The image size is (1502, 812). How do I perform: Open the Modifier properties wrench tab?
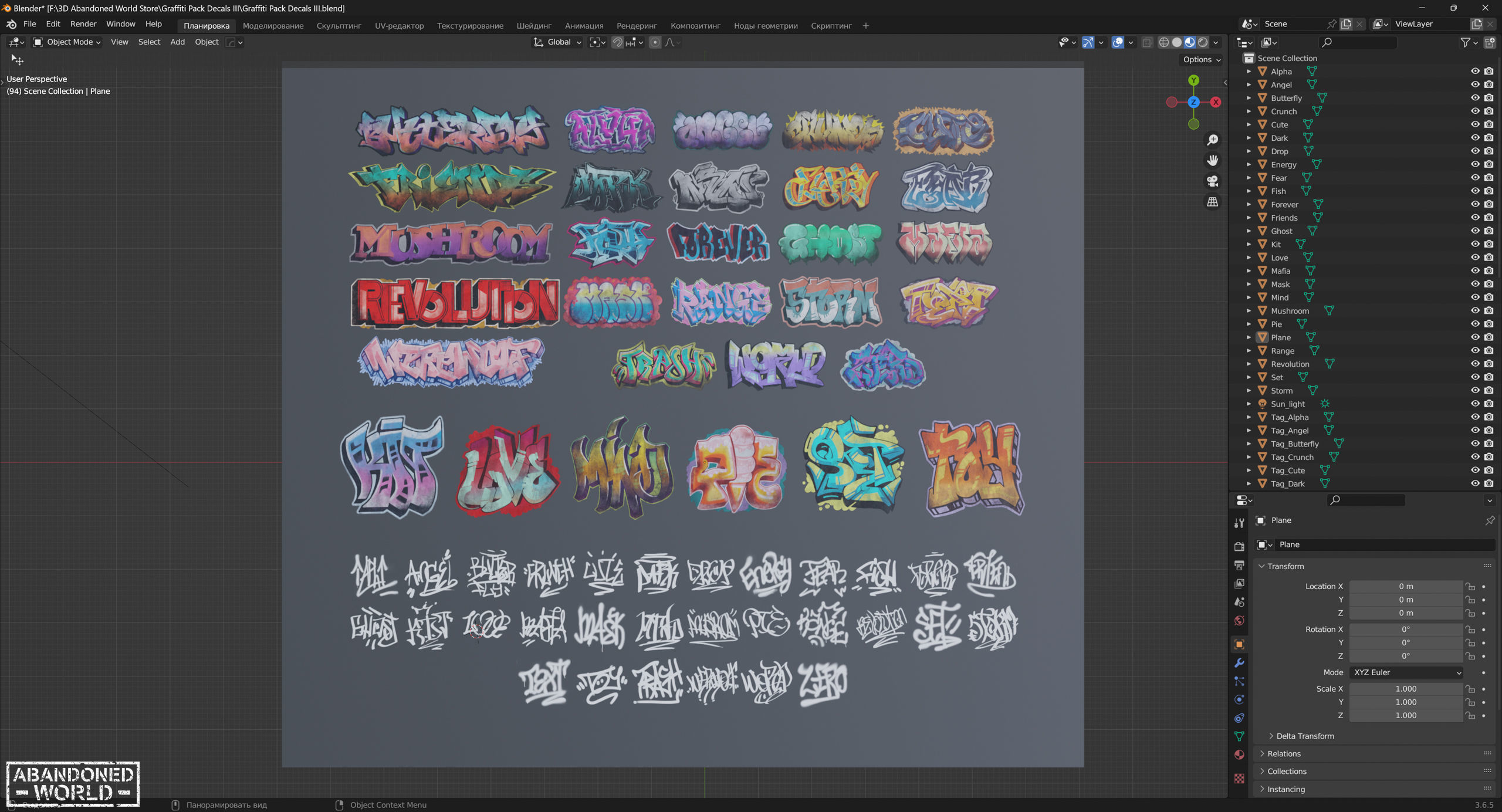click(x=1239, y=662)
